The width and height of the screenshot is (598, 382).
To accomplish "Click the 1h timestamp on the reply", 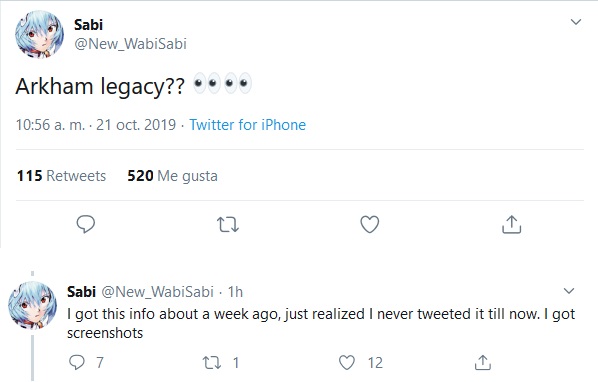I will coord(235,292).
